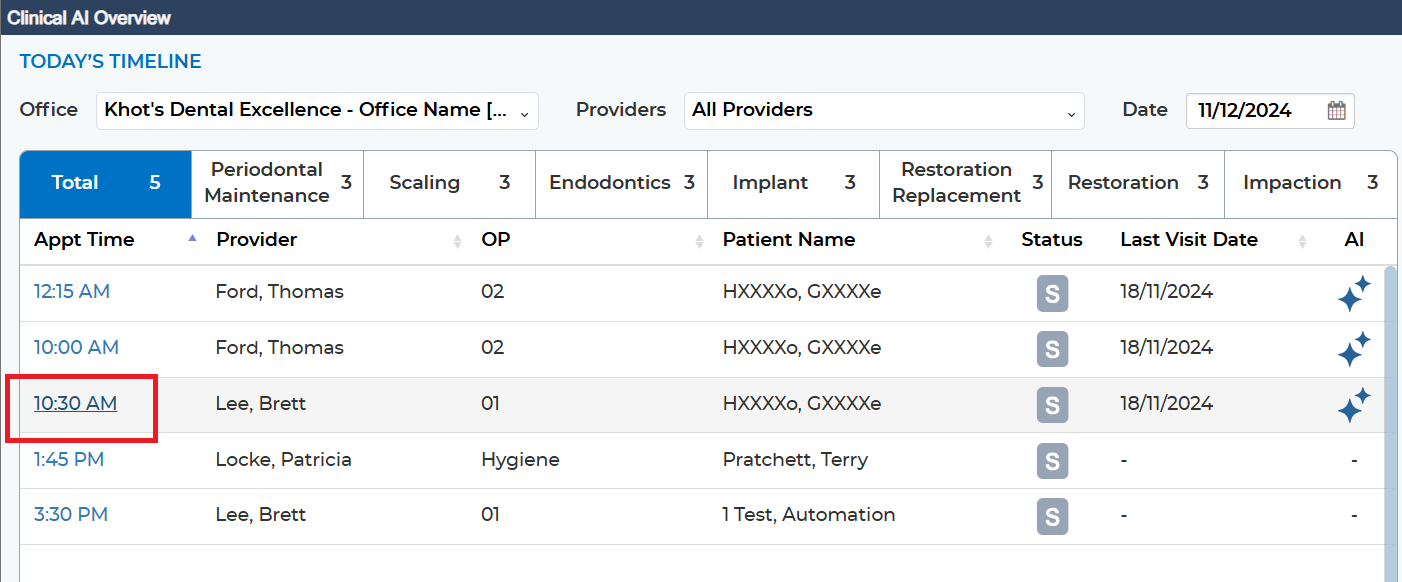The image size is (1402, 582).
Task: Select the Restoration tab
Action: pyautogui.click(x=1137, y=184)
